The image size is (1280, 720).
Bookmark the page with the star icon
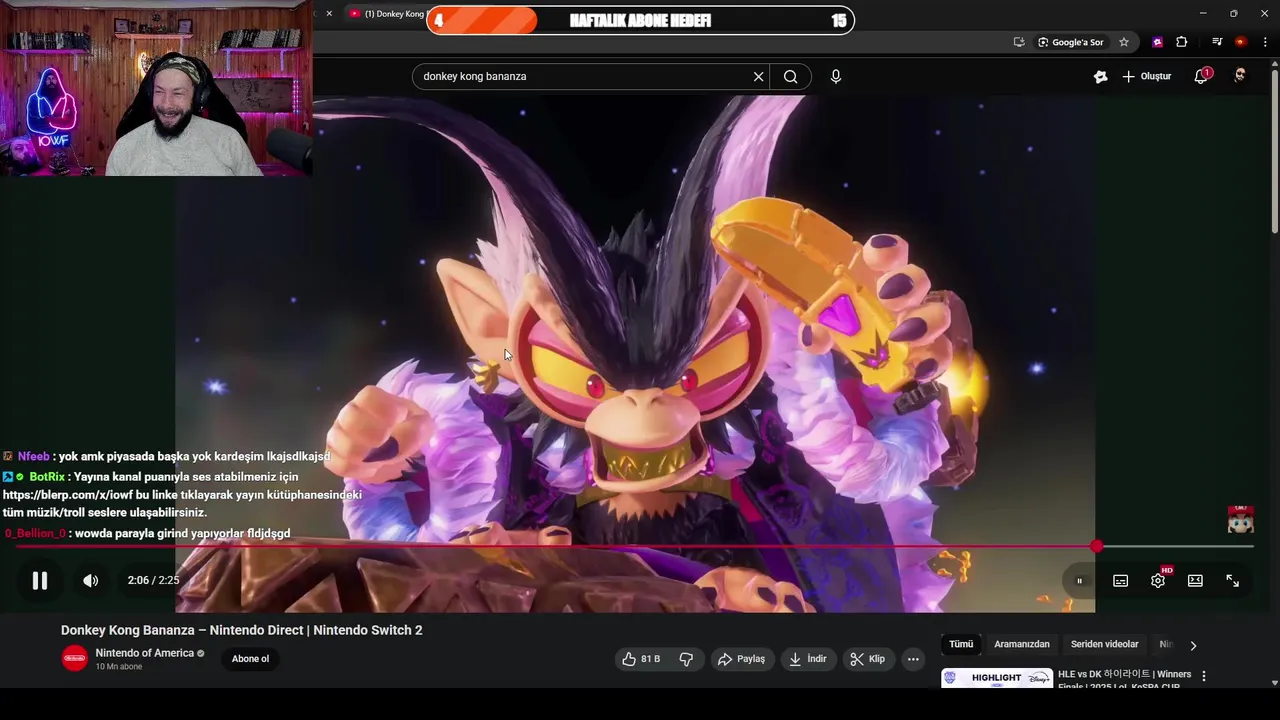coord(1124,42)
